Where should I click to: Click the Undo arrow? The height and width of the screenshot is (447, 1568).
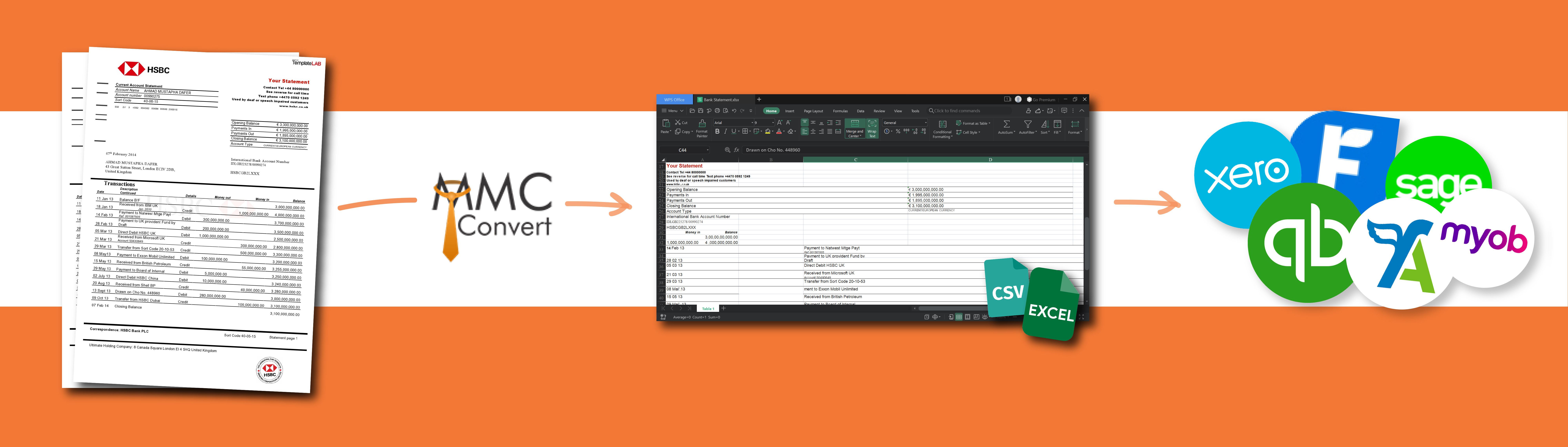coord(734,111)
